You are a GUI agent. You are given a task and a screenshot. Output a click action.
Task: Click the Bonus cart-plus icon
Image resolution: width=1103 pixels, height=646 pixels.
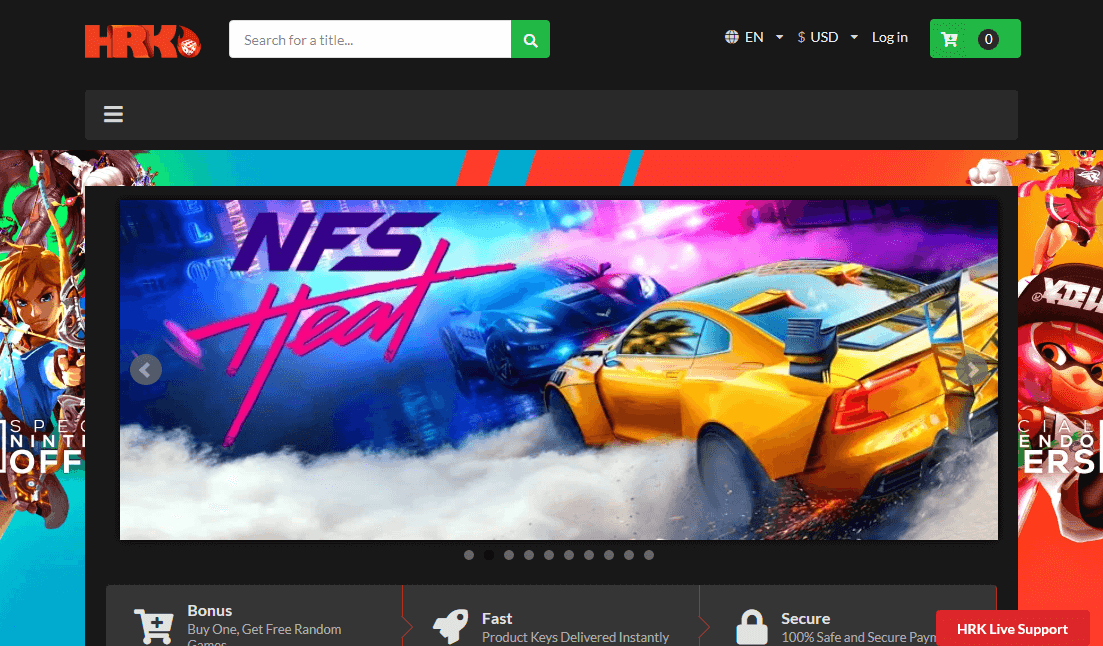[x=153, y=626]
